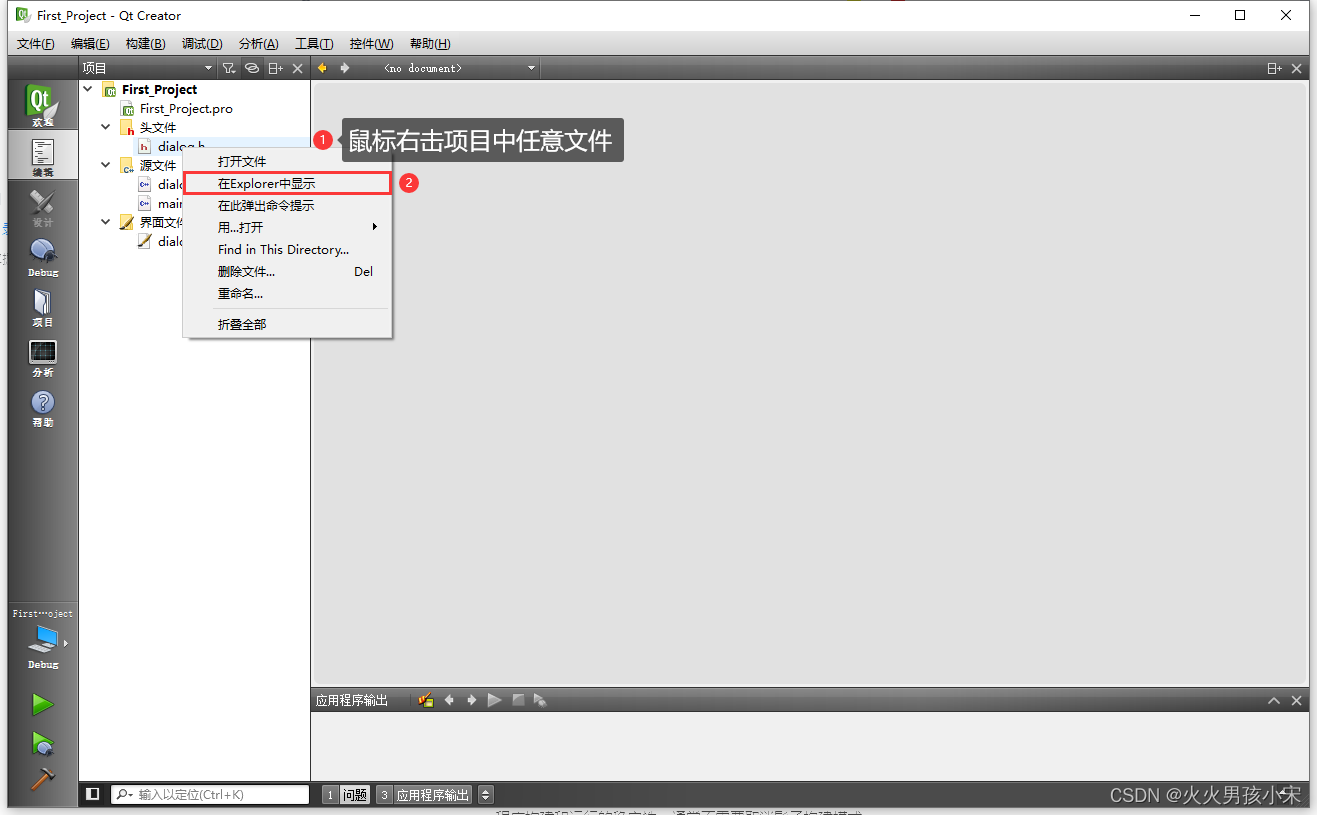Open the 分析(A) menu
1317x815 pixels.
click(x=259, y=44)
